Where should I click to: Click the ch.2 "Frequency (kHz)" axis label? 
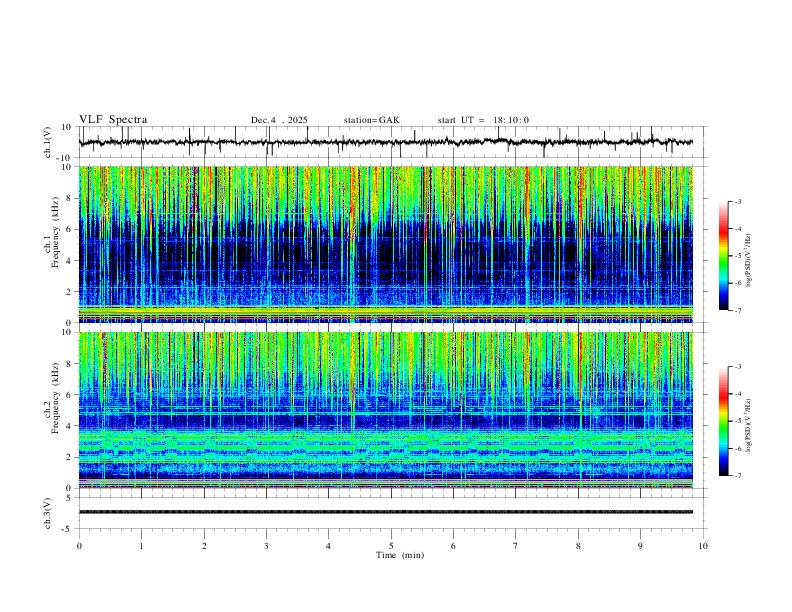coord(56,398)
